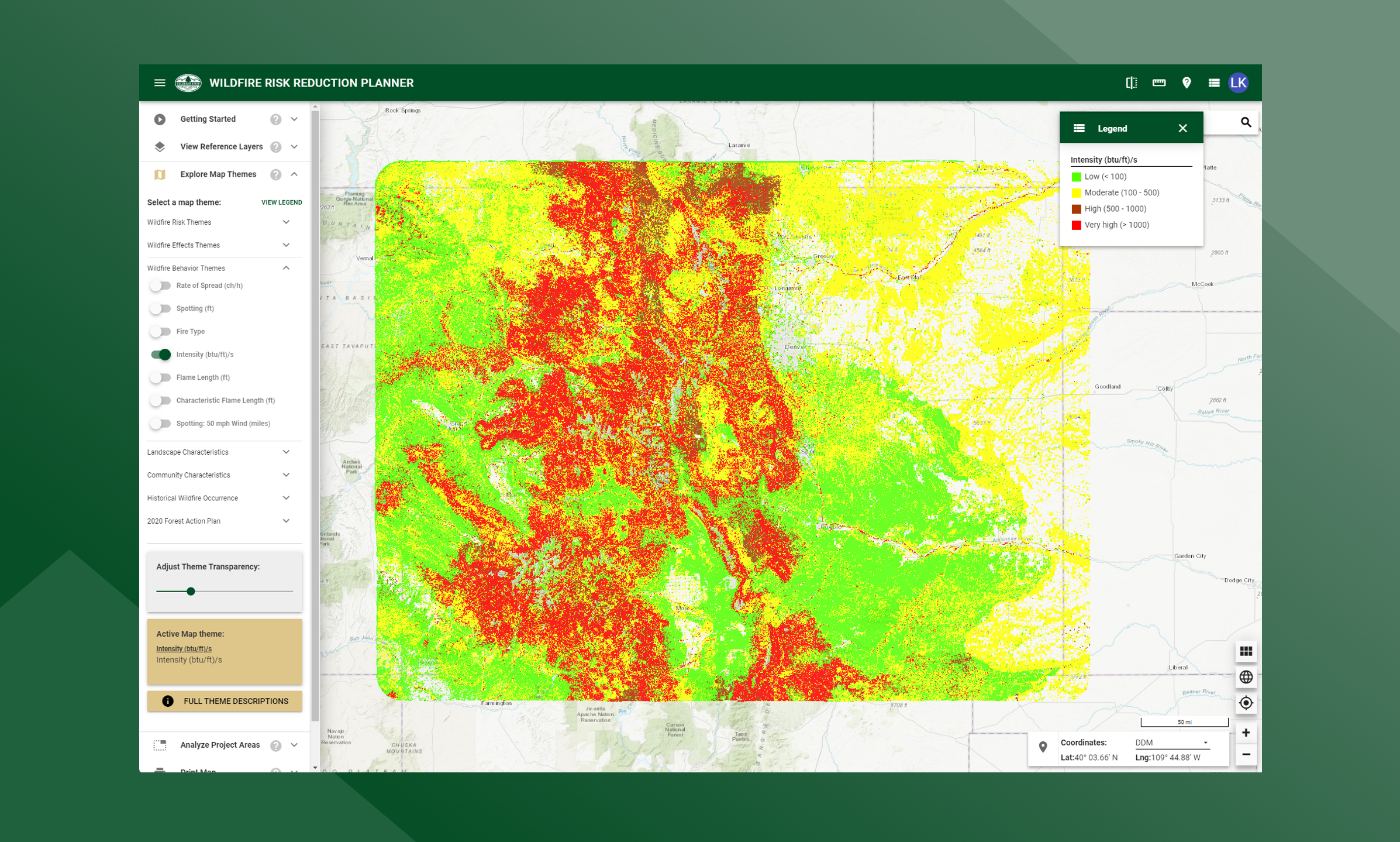Click the locate-me target icon
The image size is (1400, 842).
coord(1246,703)
